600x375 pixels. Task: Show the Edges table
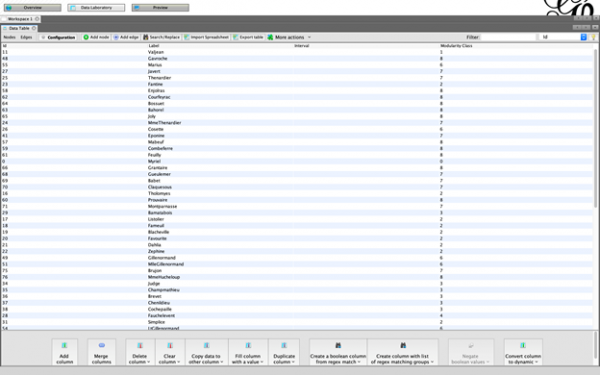pyautogui.click(x=26, y=37)
